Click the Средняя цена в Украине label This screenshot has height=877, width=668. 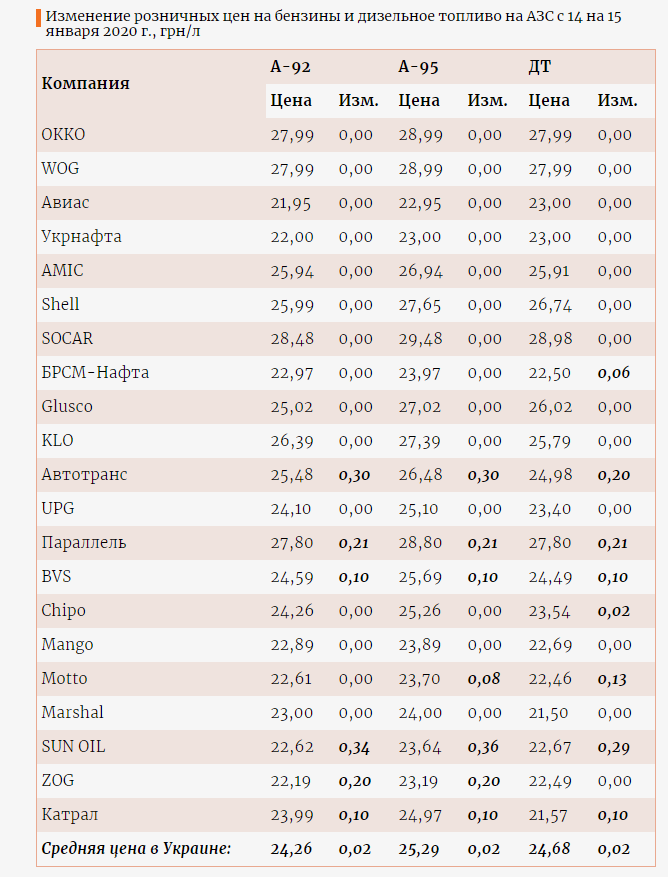[136, 849]
